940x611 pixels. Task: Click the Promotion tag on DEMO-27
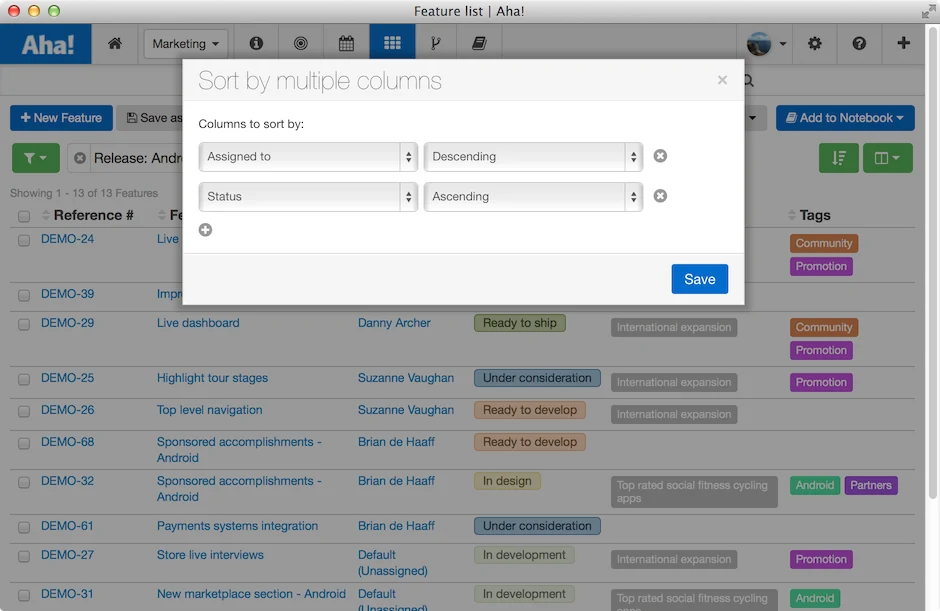click(821, 559)
